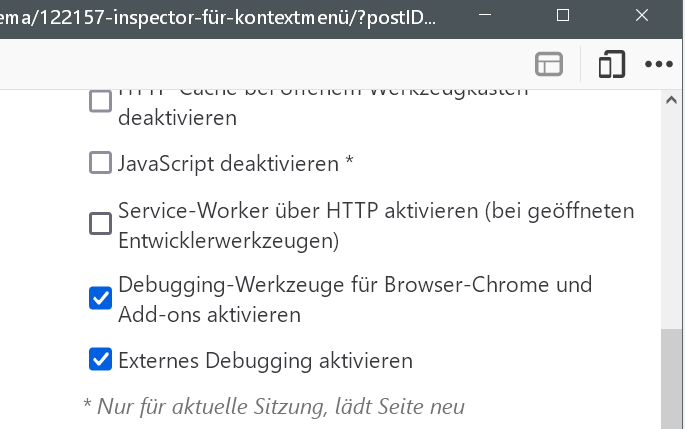This screenshot has height=429, width=685.
Task: Click the 'Nur für aktuelle Sitzung' footnote
Action: coord(273,406)
